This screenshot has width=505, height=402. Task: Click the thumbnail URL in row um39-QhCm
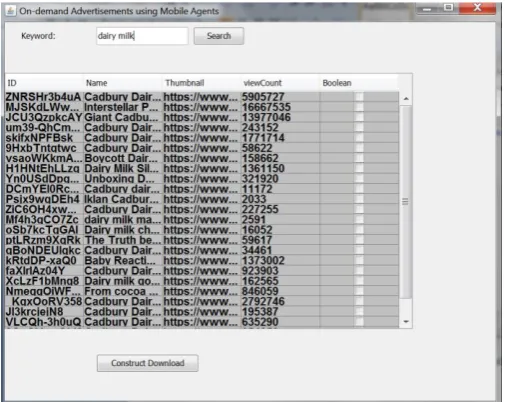(201, 128)
